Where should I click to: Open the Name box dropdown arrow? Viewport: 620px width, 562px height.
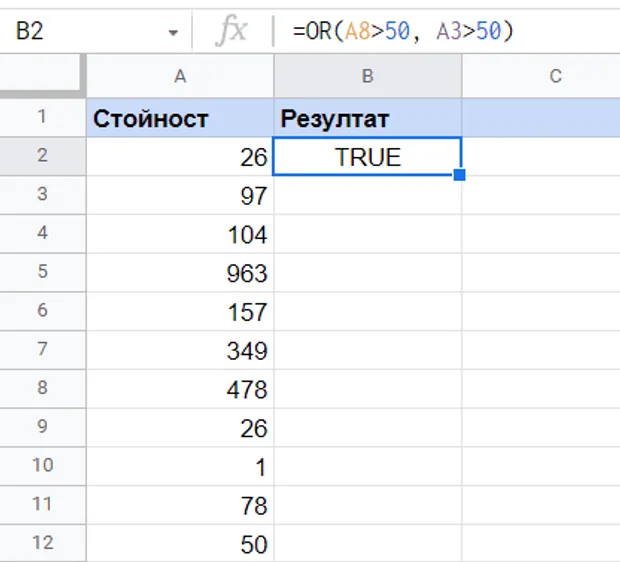point(173,32)
